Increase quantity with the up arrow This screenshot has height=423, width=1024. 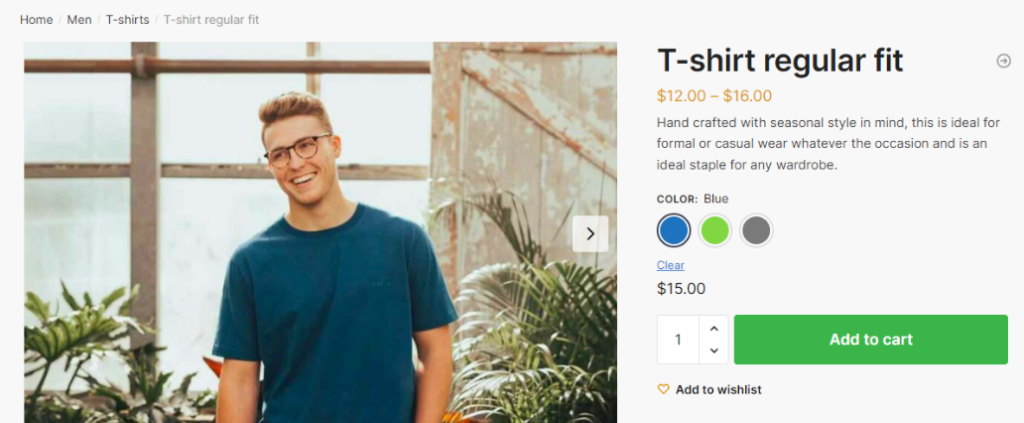point(713,328)
